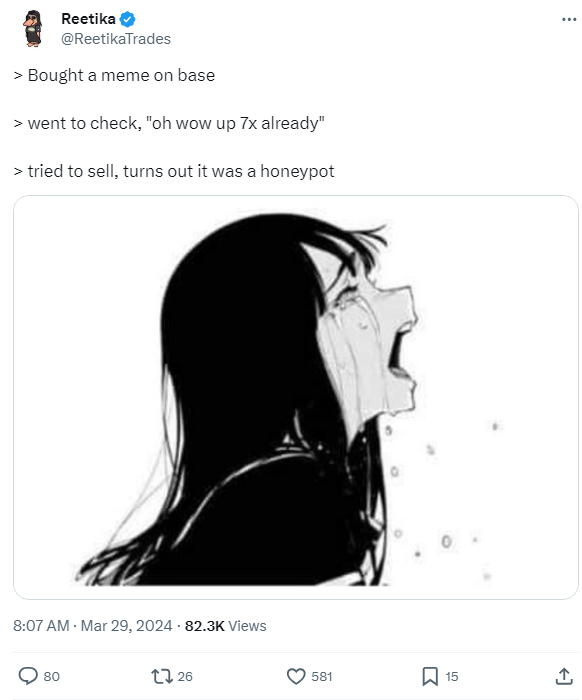Click the "oh wow up 7x already" line
Screen dimensions: 582x700
[x=235, y=123]
